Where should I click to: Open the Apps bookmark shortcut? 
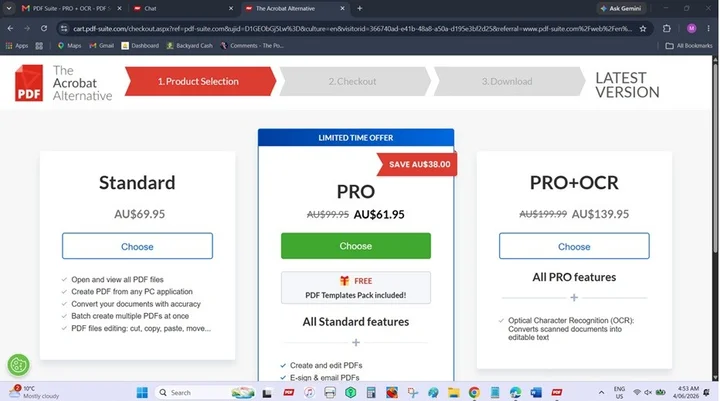(17, 45)
